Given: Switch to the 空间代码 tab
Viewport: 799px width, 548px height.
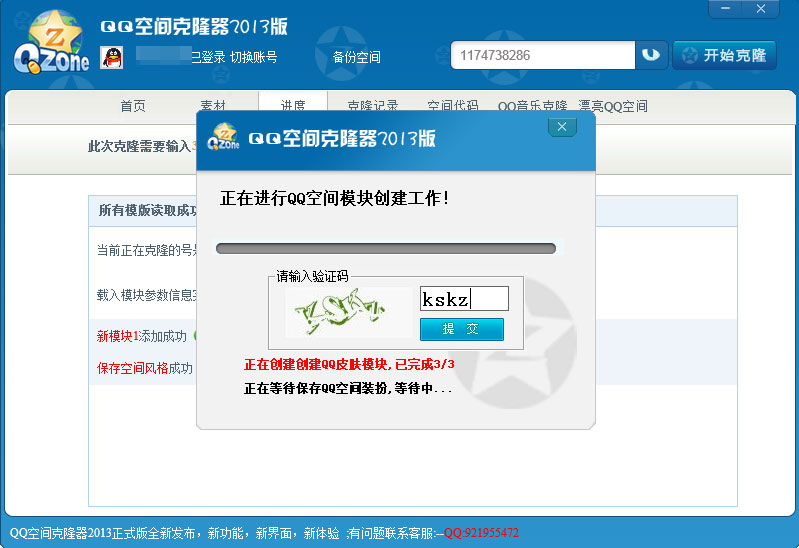Looking at the screenshot, I should tap(452, 106).
